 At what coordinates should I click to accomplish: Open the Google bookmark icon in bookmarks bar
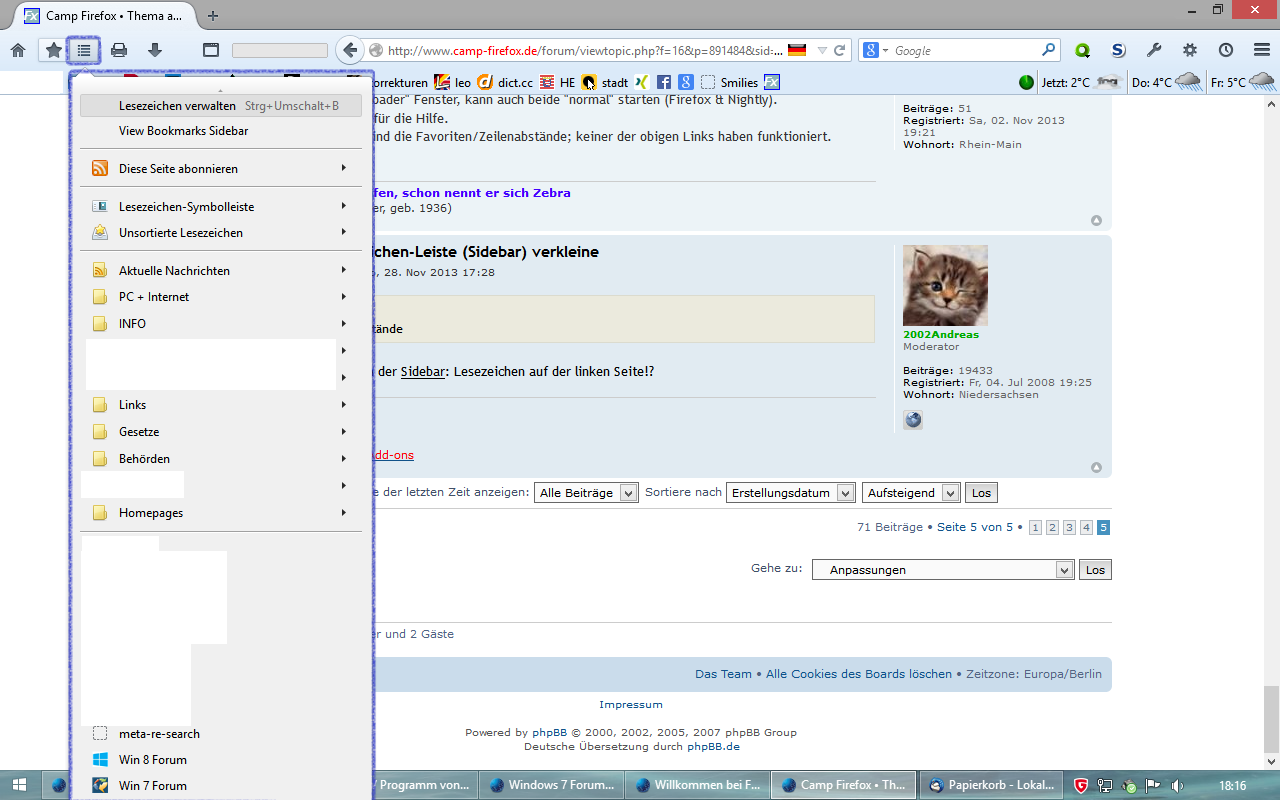tap(686, 82)
